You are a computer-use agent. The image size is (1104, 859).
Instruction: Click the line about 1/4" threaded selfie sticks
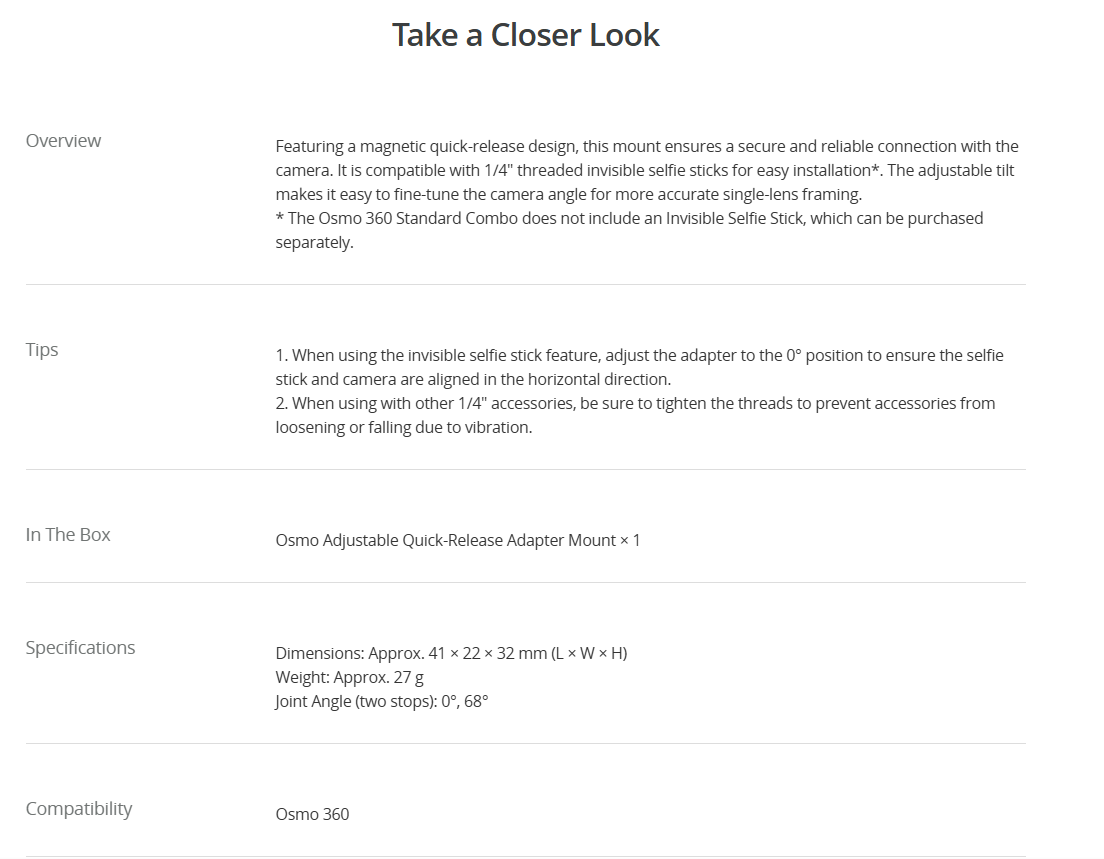[x=645, y=170]
